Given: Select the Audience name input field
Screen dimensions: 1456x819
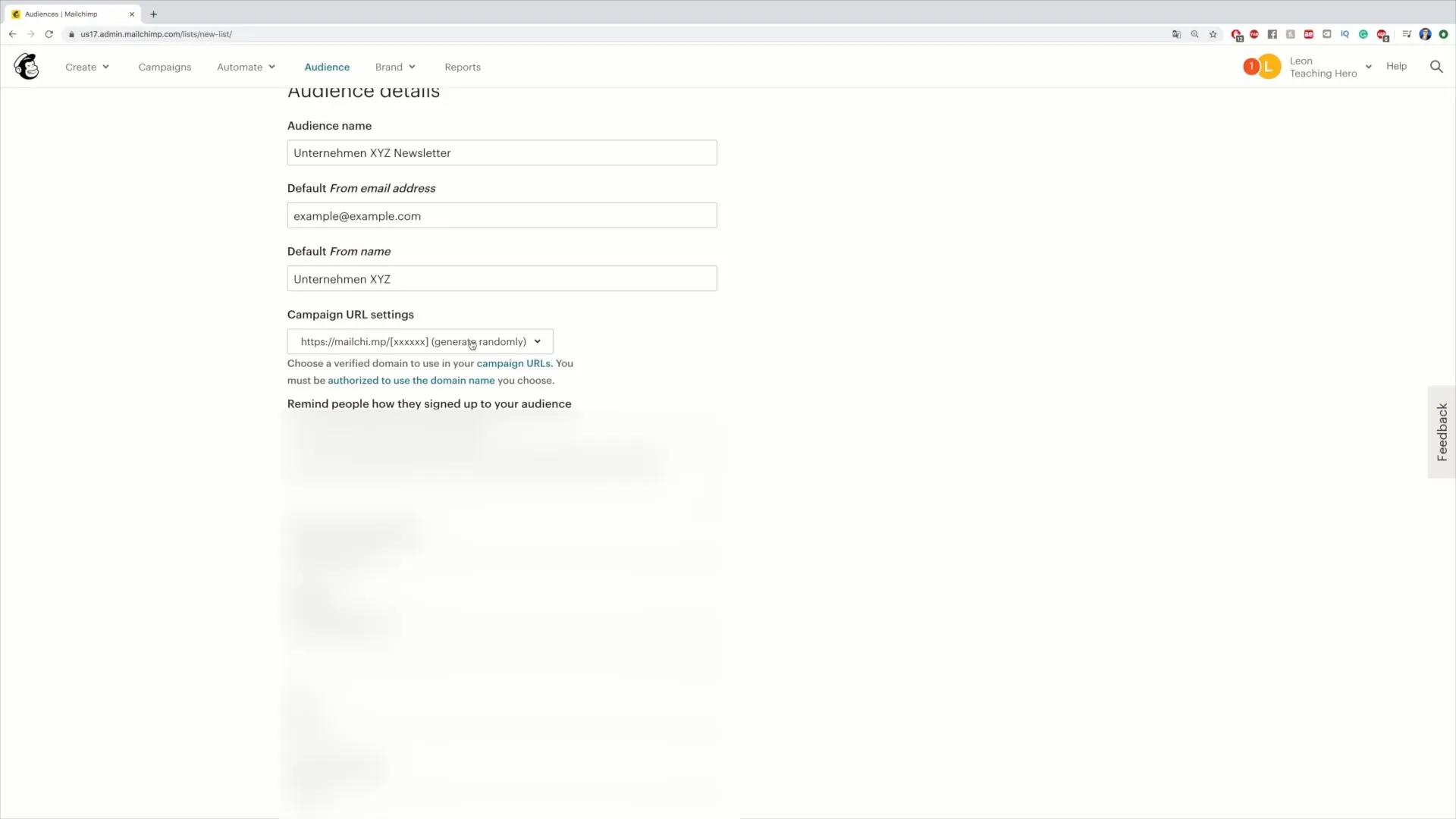Looking at the screenshot, I should pos(501,152).
